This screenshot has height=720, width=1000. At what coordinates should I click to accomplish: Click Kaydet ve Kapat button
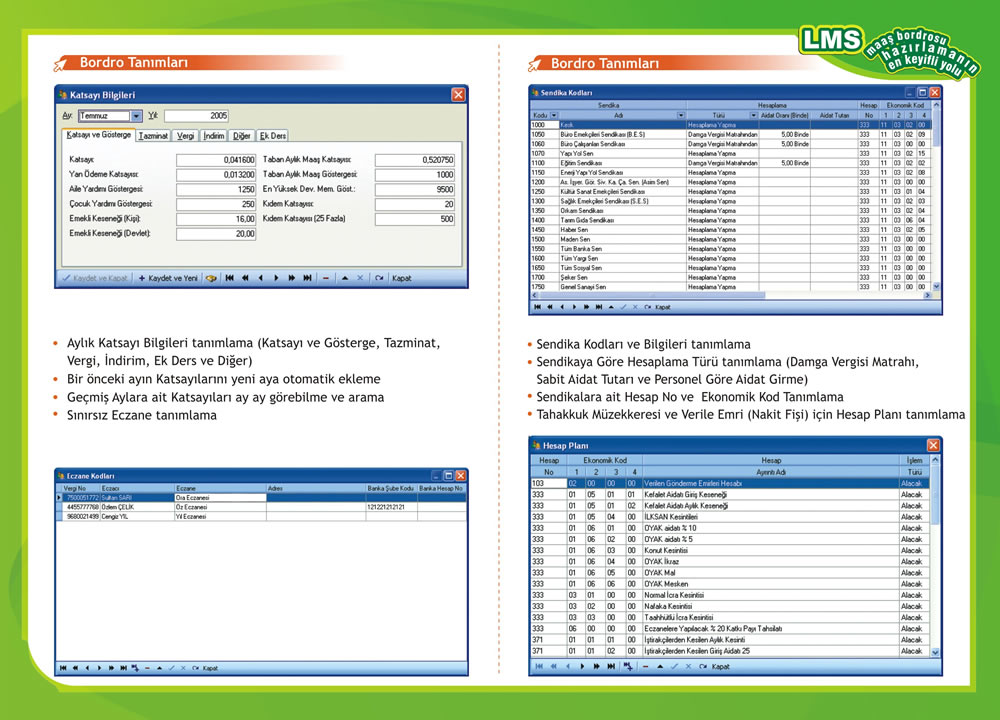click(96, 278)
